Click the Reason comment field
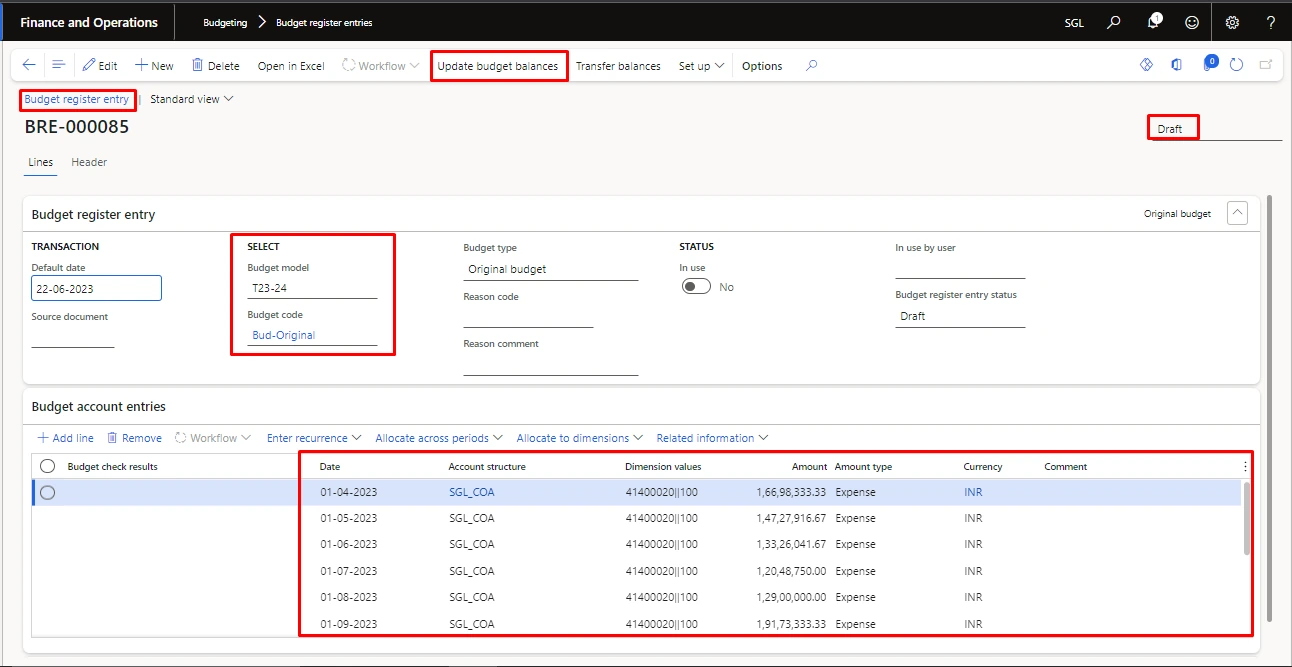The height and width of the screenshot is (667, 1292). point(551,364)
